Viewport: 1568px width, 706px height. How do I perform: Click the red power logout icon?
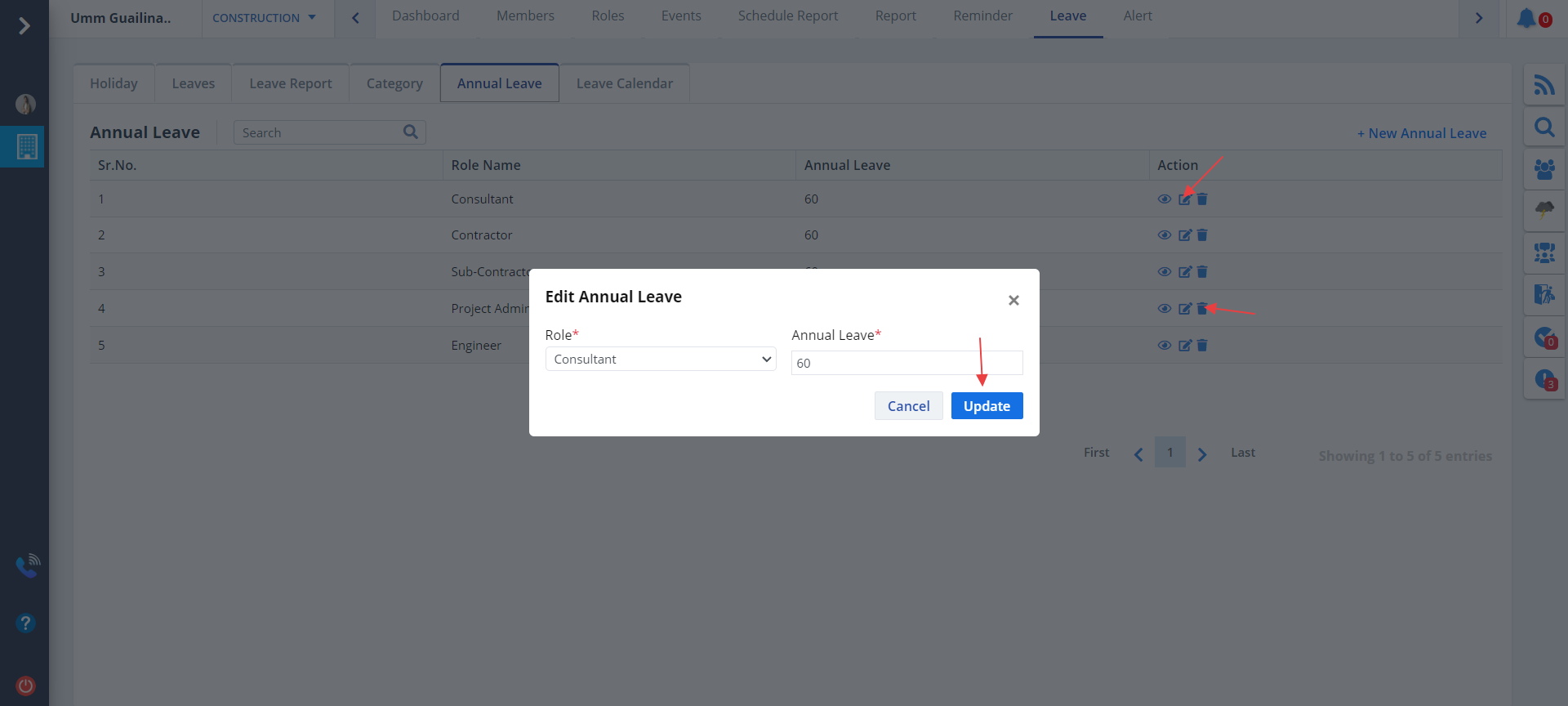pyautogui.click(x=25, y=686)
